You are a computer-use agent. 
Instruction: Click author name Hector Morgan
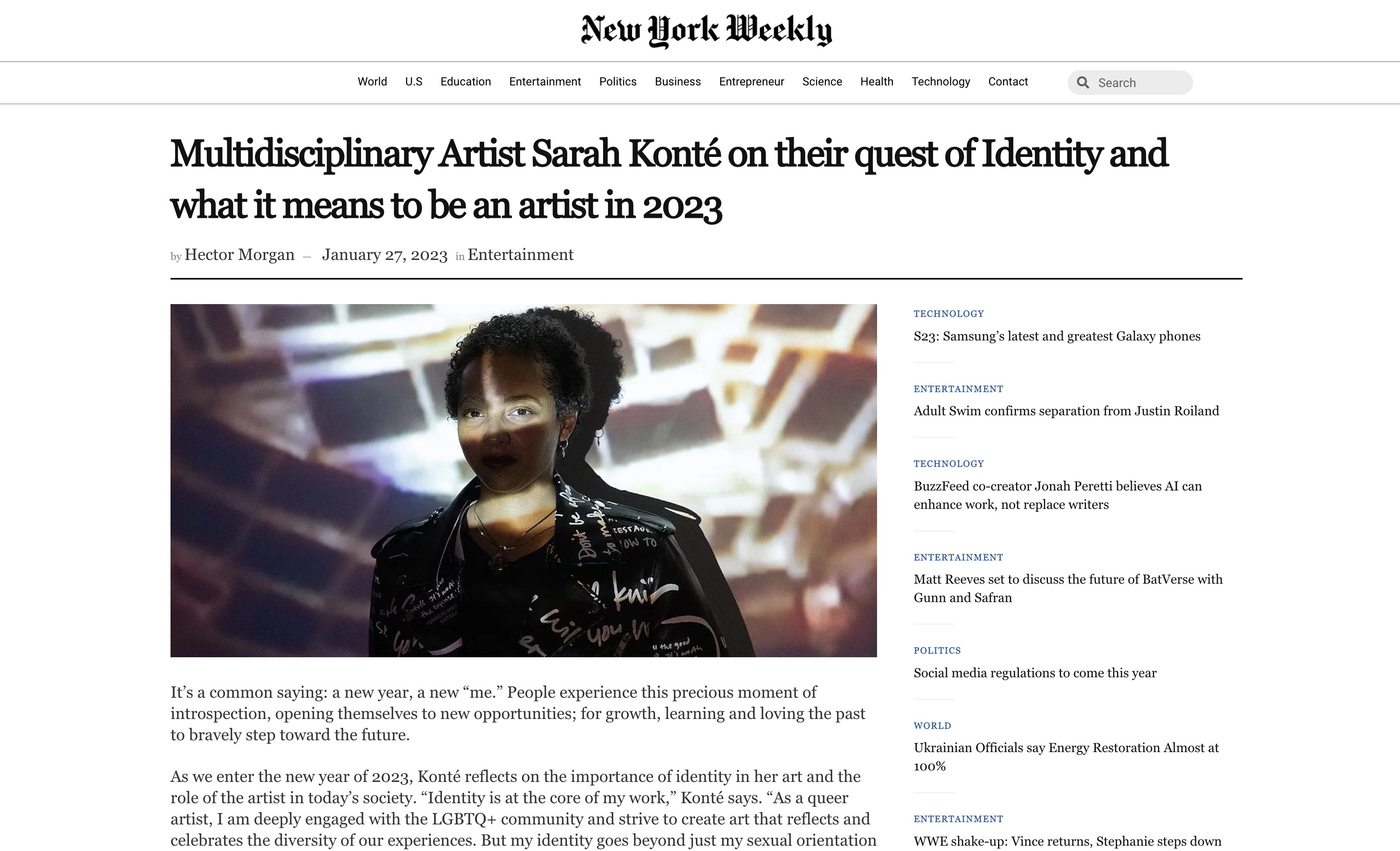point(239,255)
